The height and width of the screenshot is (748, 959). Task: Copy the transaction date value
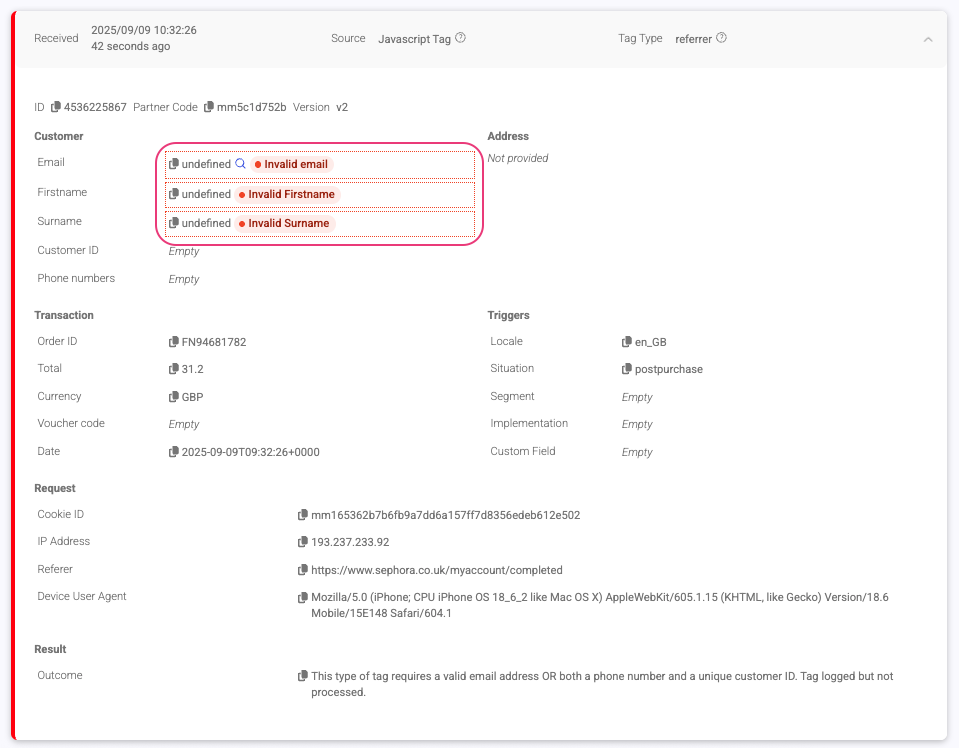(174, 452)
